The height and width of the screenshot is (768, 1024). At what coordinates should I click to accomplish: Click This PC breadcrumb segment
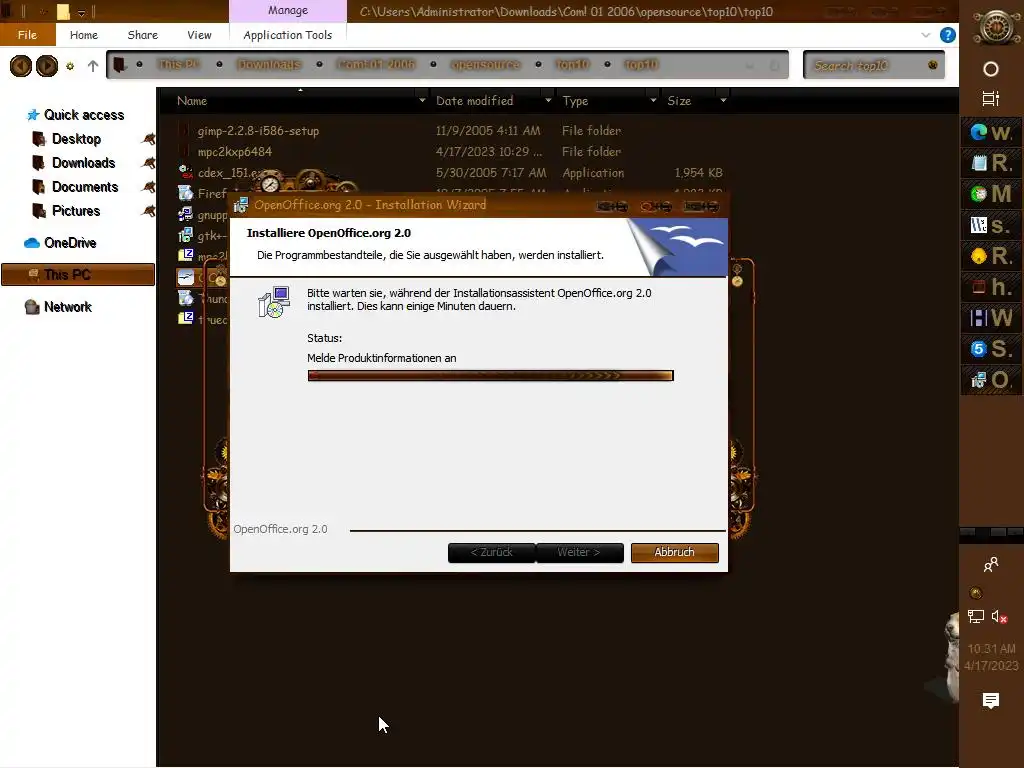point(178,64)
